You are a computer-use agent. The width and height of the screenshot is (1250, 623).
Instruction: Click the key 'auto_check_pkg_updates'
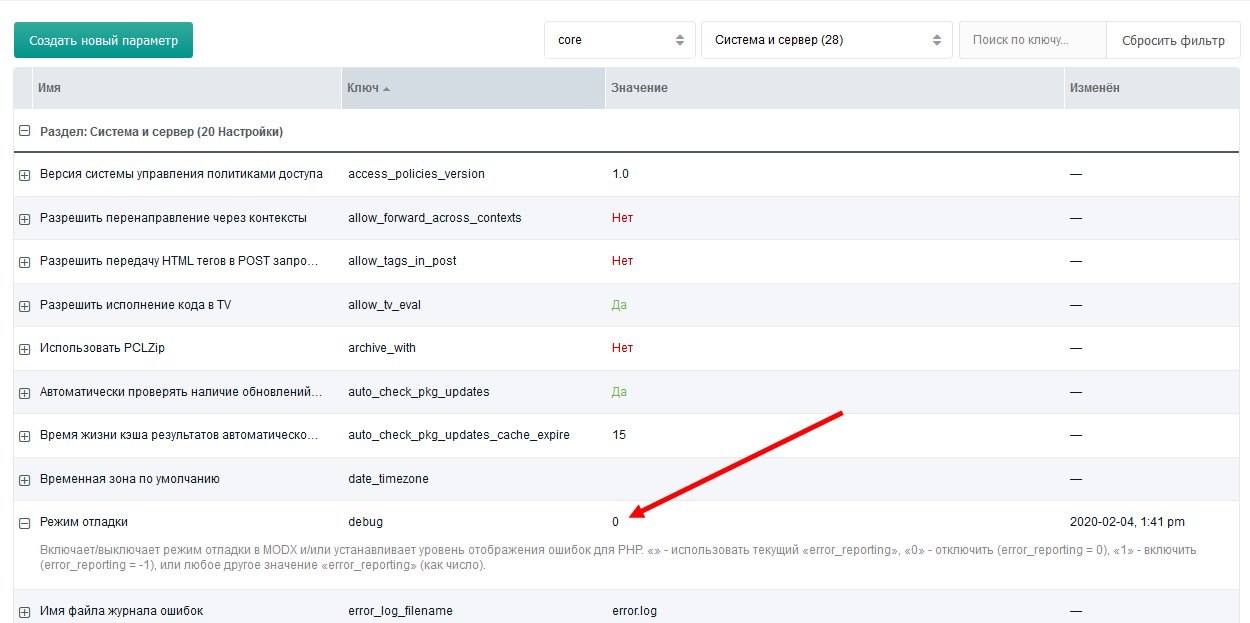click(x=419, y=392)
